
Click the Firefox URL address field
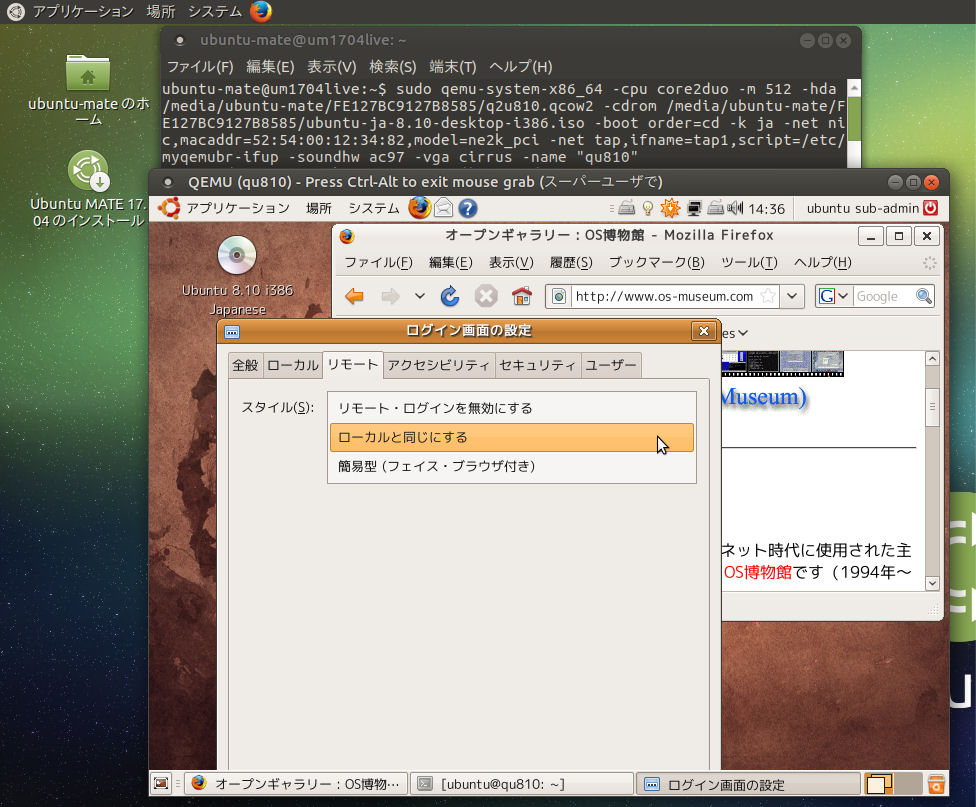(664, 296)
